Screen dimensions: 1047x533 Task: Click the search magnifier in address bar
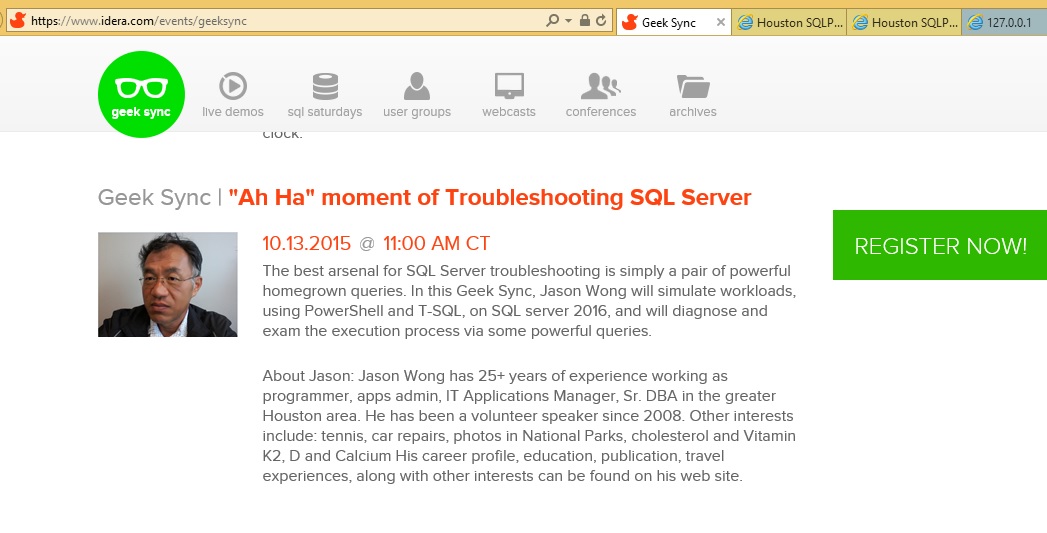pos(553,21)
